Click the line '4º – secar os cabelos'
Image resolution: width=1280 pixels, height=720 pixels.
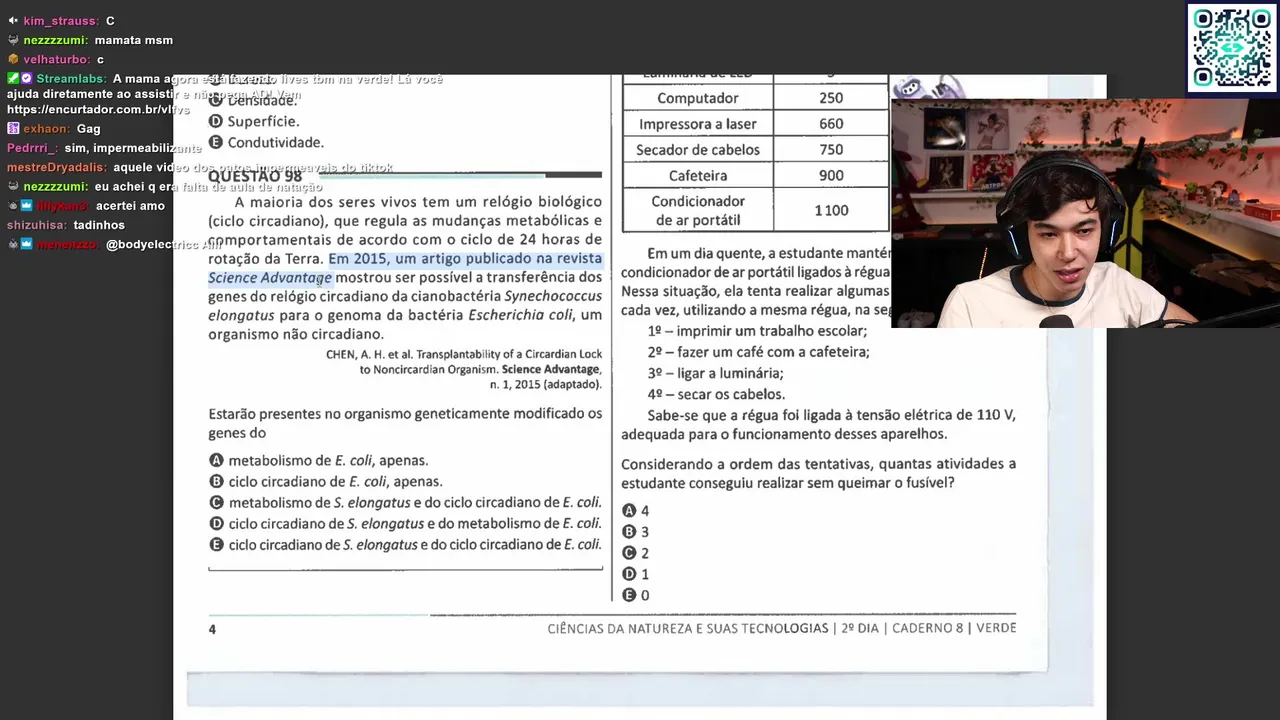(x=716, y=394)
